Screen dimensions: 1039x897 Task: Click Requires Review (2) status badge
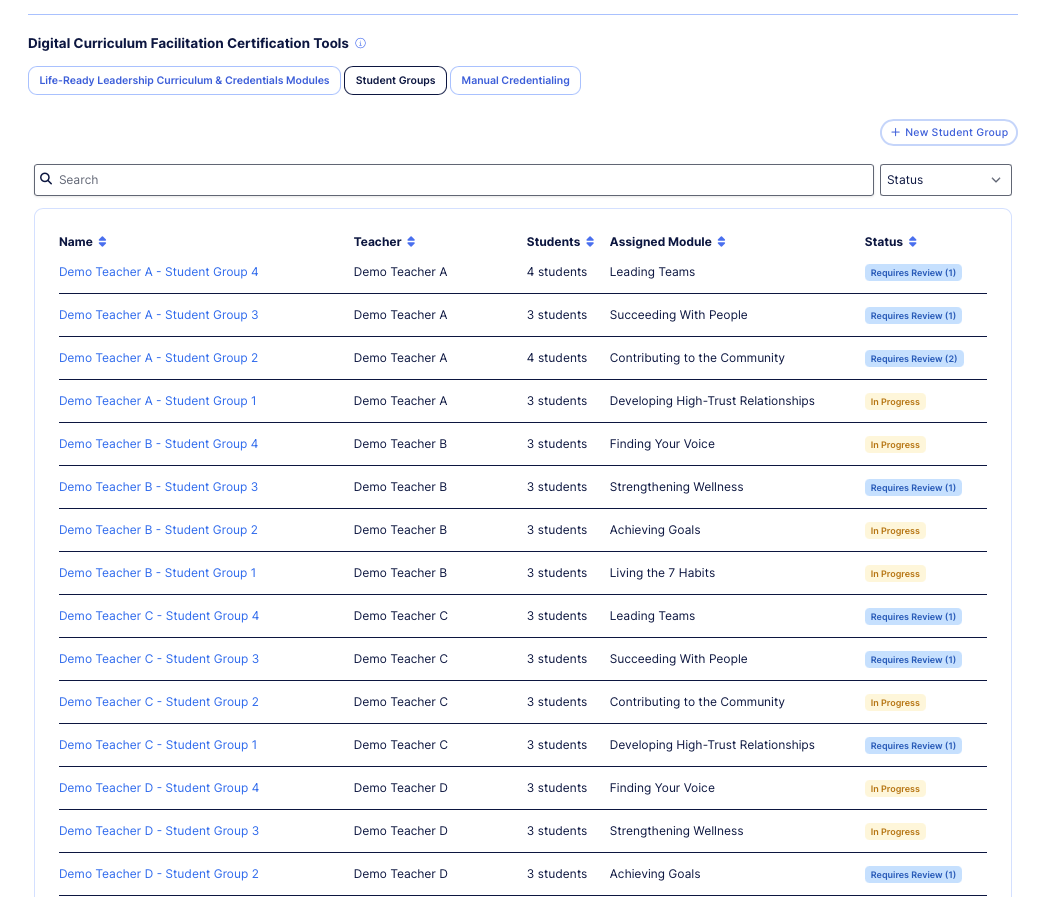[x=914, y=359]
